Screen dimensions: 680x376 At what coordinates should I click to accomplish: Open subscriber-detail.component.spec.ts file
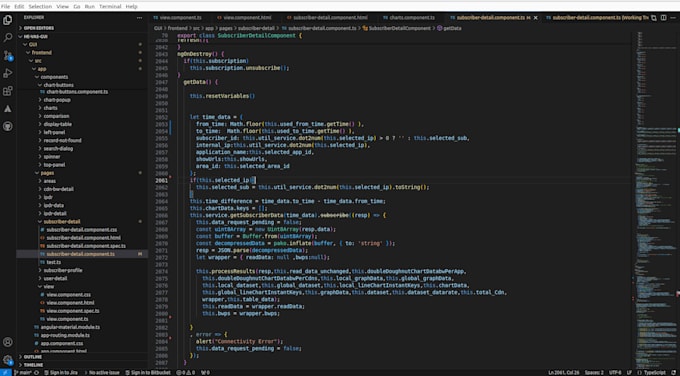pyautogui.click(x=86, y=246)
